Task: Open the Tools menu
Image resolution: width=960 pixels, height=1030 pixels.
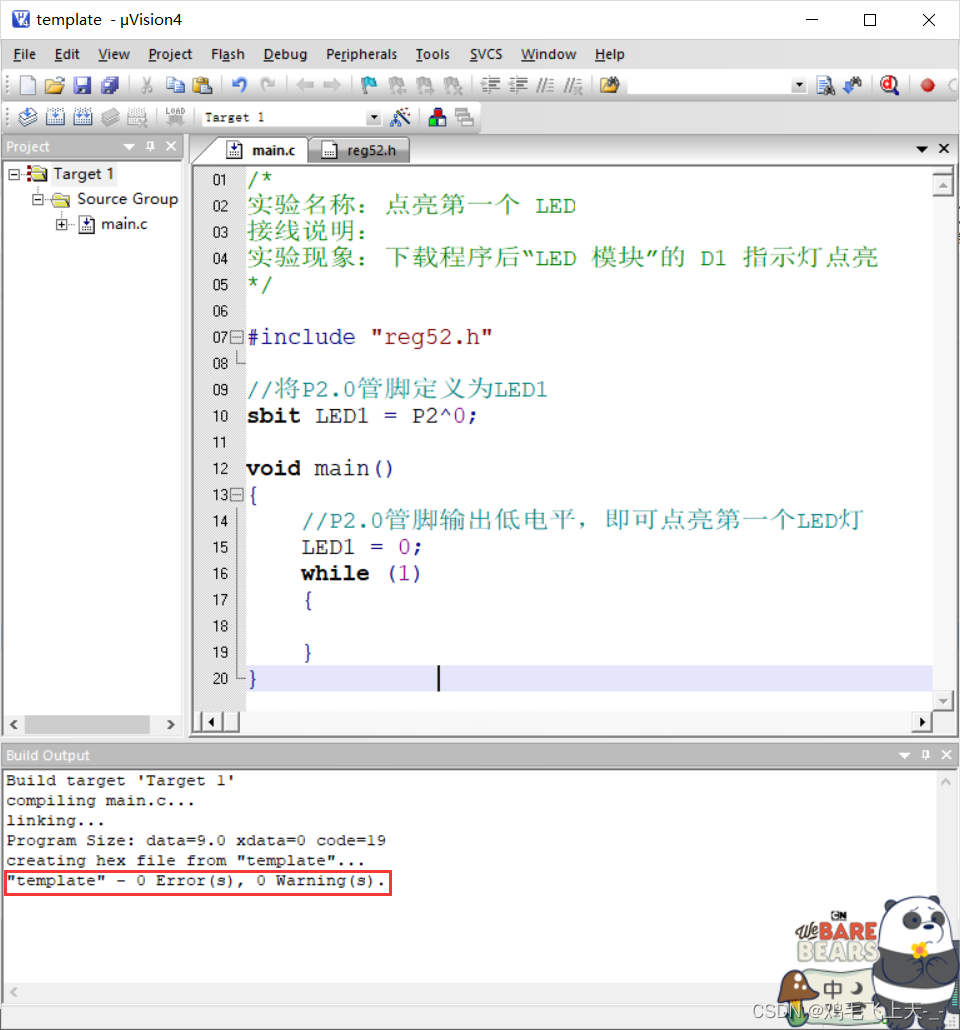Action: [432, 55]
